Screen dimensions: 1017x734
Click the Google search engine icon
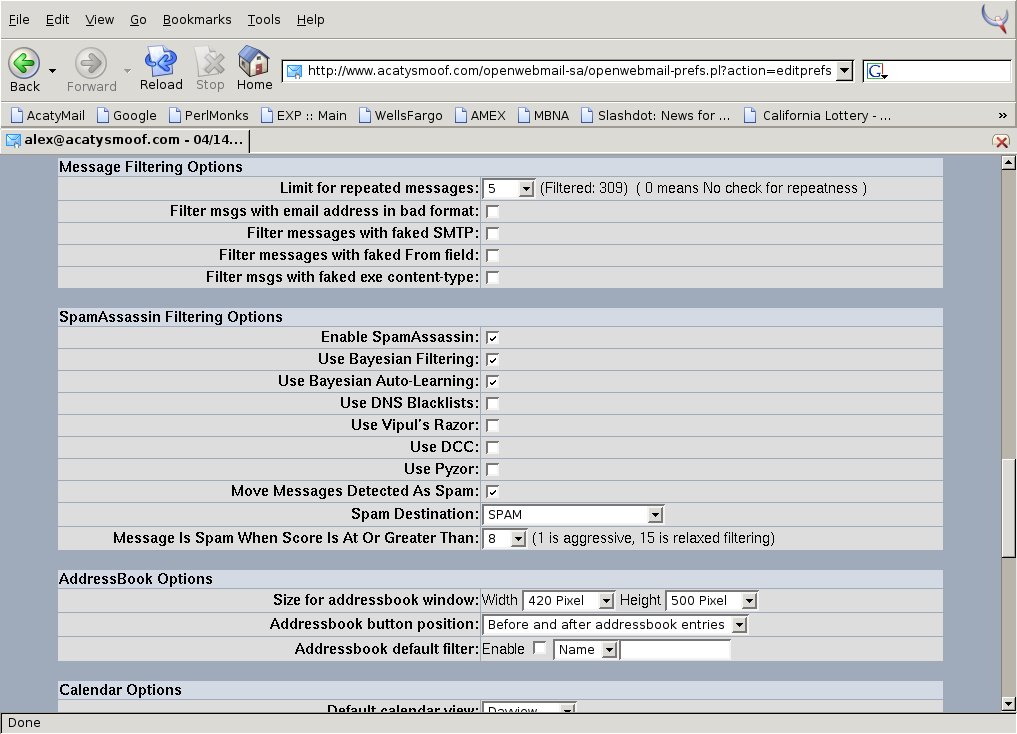[x=876, y=71]
